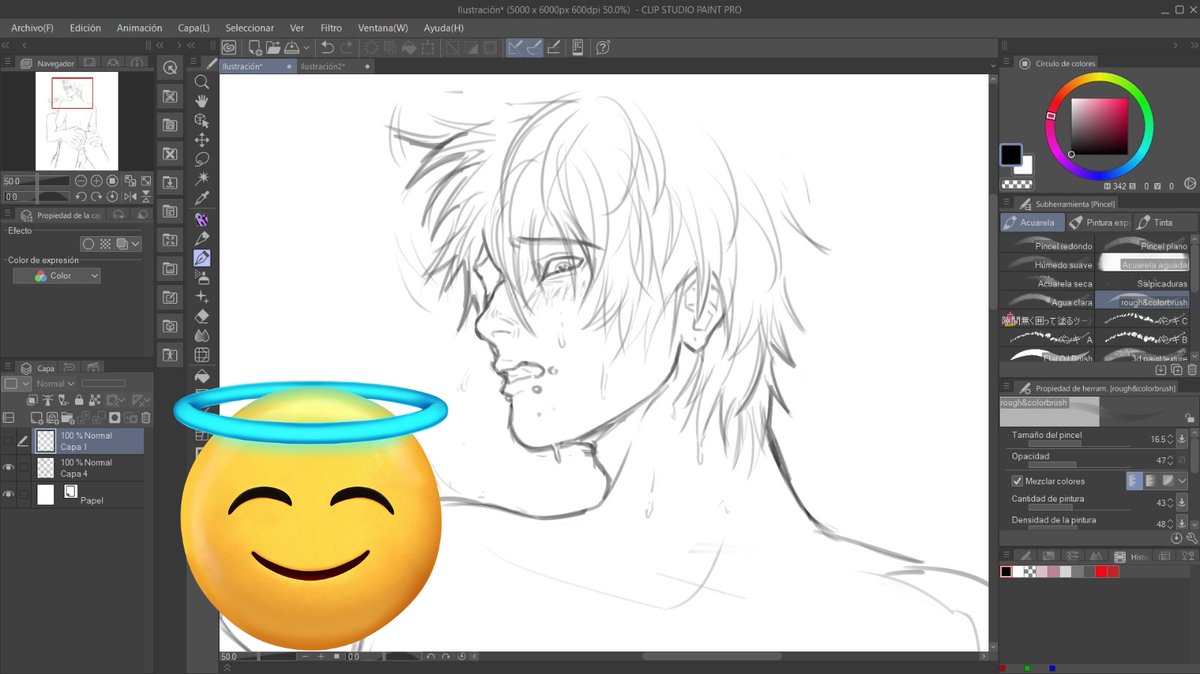
Task: Click the smartphone connection icon
Action: (578, 47)
